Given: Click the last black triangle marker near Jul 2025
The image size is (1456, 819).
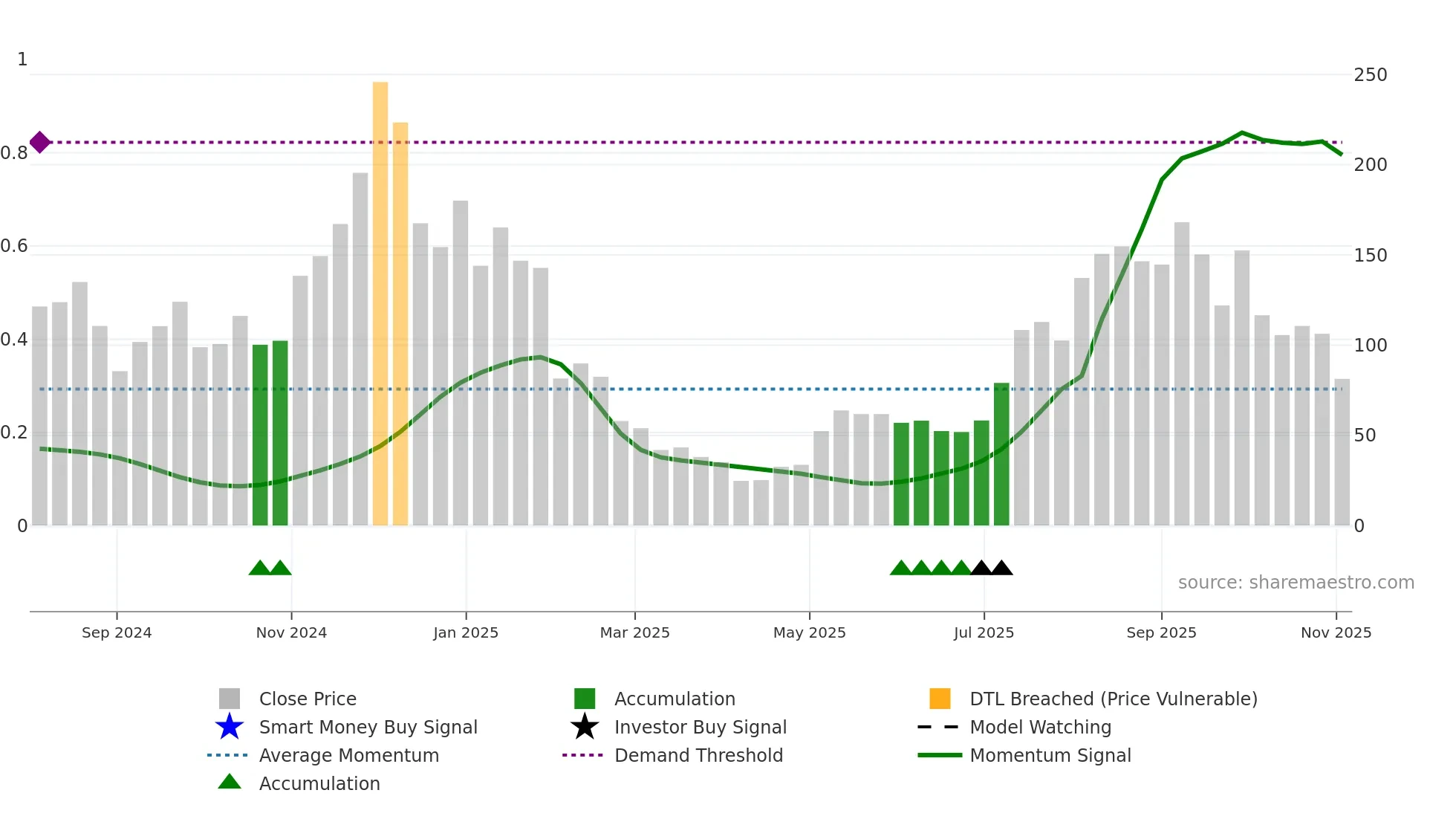Looking at the screenshot, I should pos(1001,569).
